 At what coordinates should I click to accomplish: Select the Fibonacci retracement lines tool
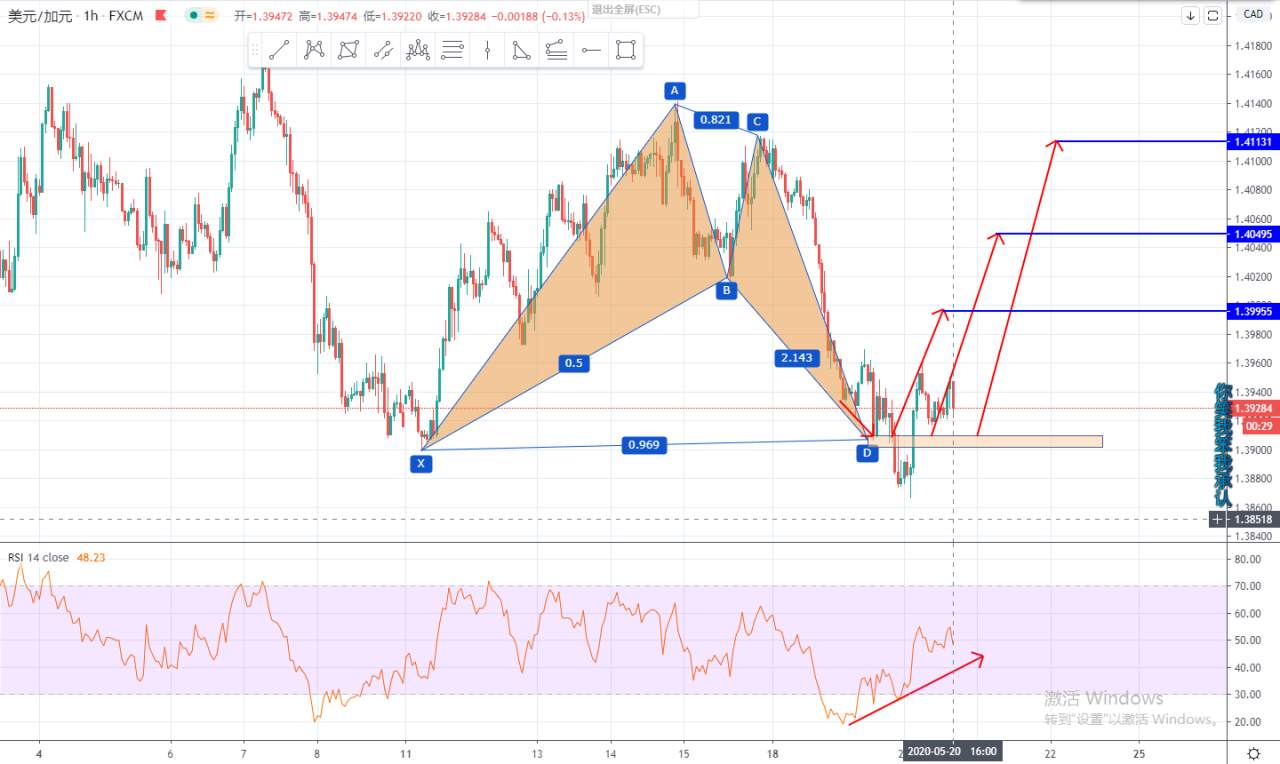pos(452,50)
